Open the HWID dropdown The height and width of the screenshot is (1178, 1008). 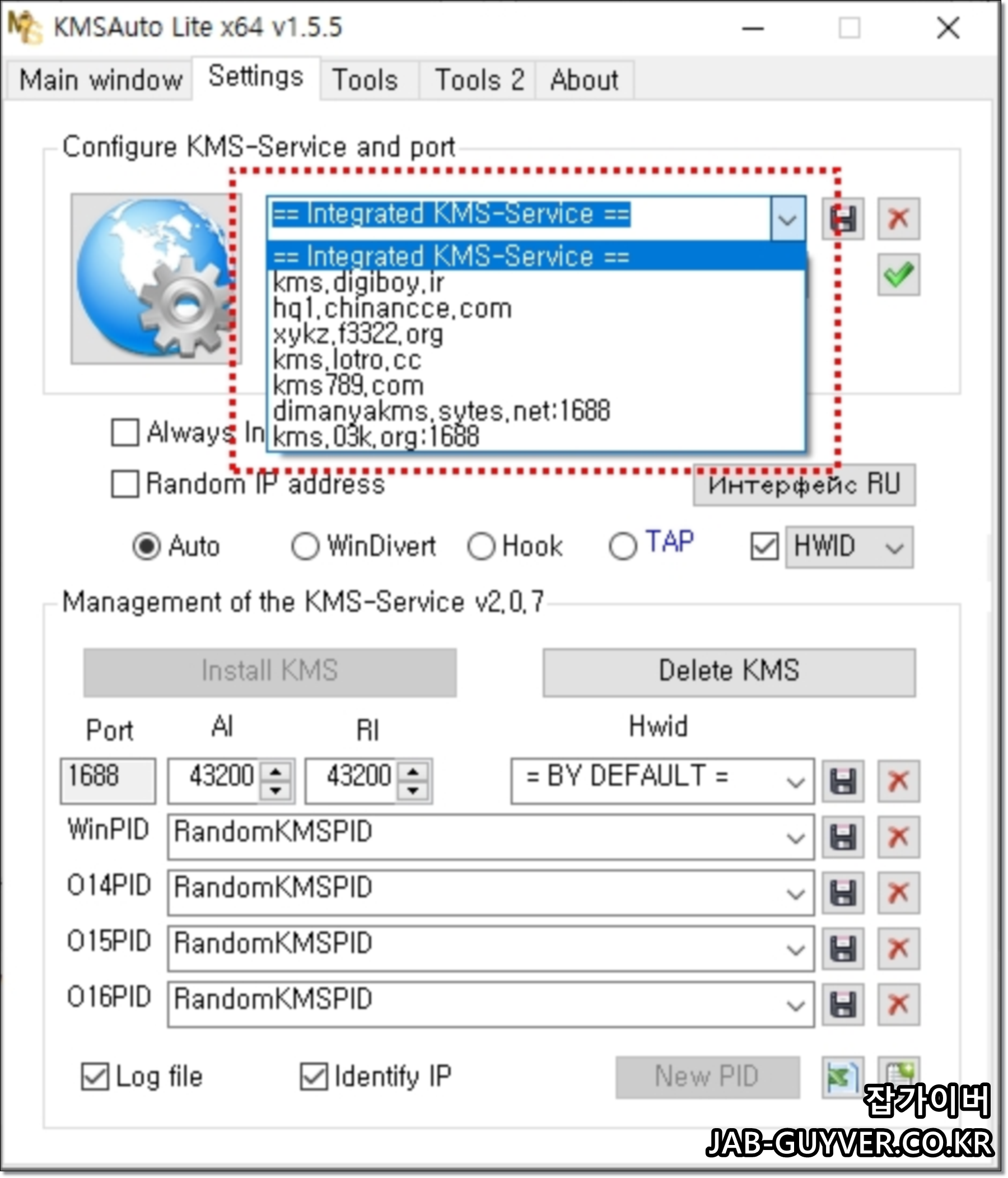coord(895,547)
